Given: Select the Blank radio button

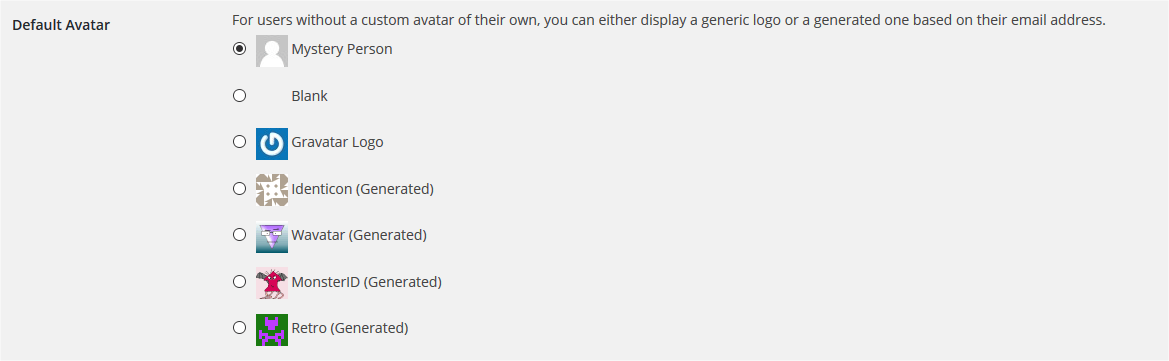Looking at the screenshot, I should click(x=239, y=95).
